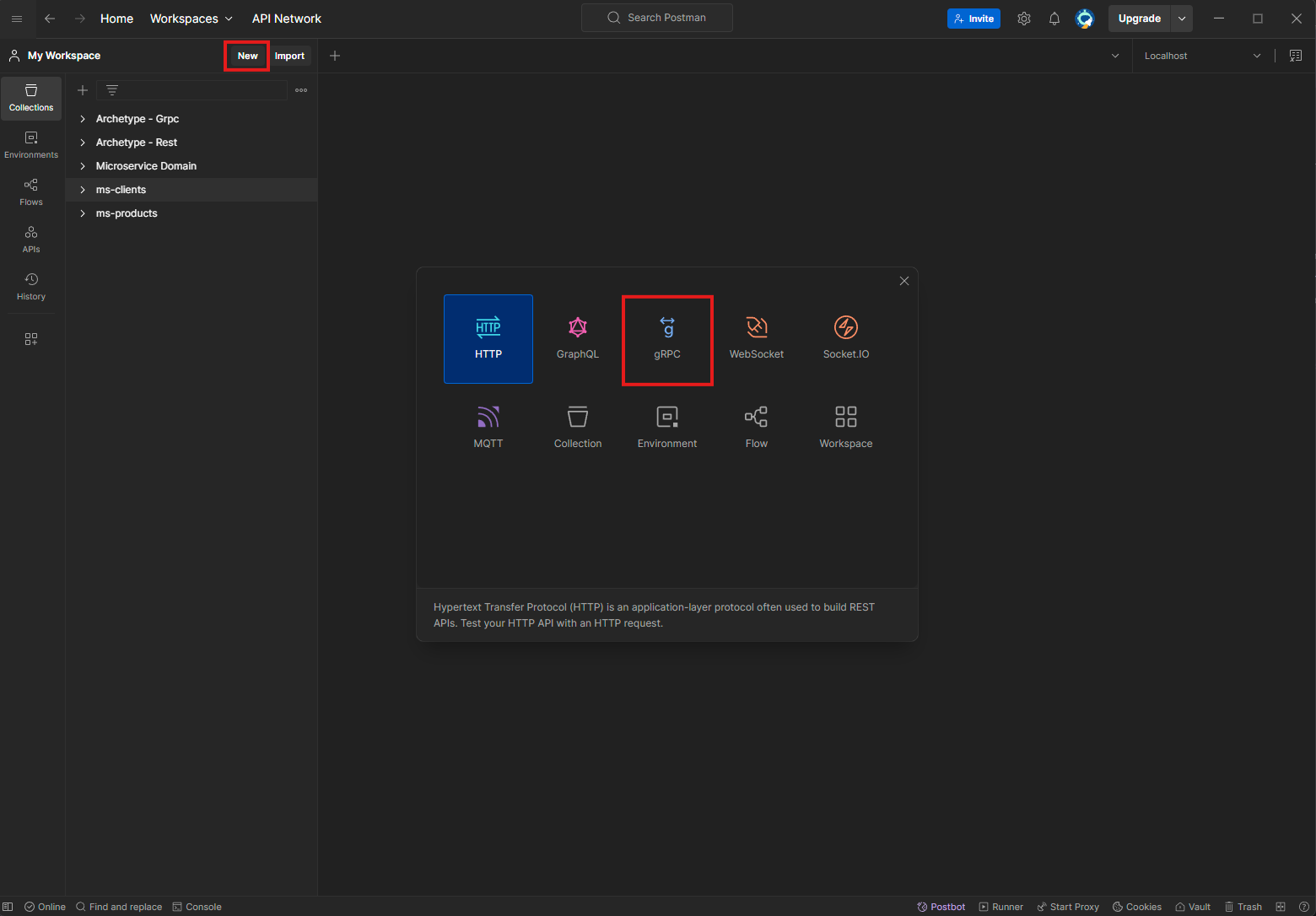
Task: Choose the GraphQL request tile
Action: 578,339
